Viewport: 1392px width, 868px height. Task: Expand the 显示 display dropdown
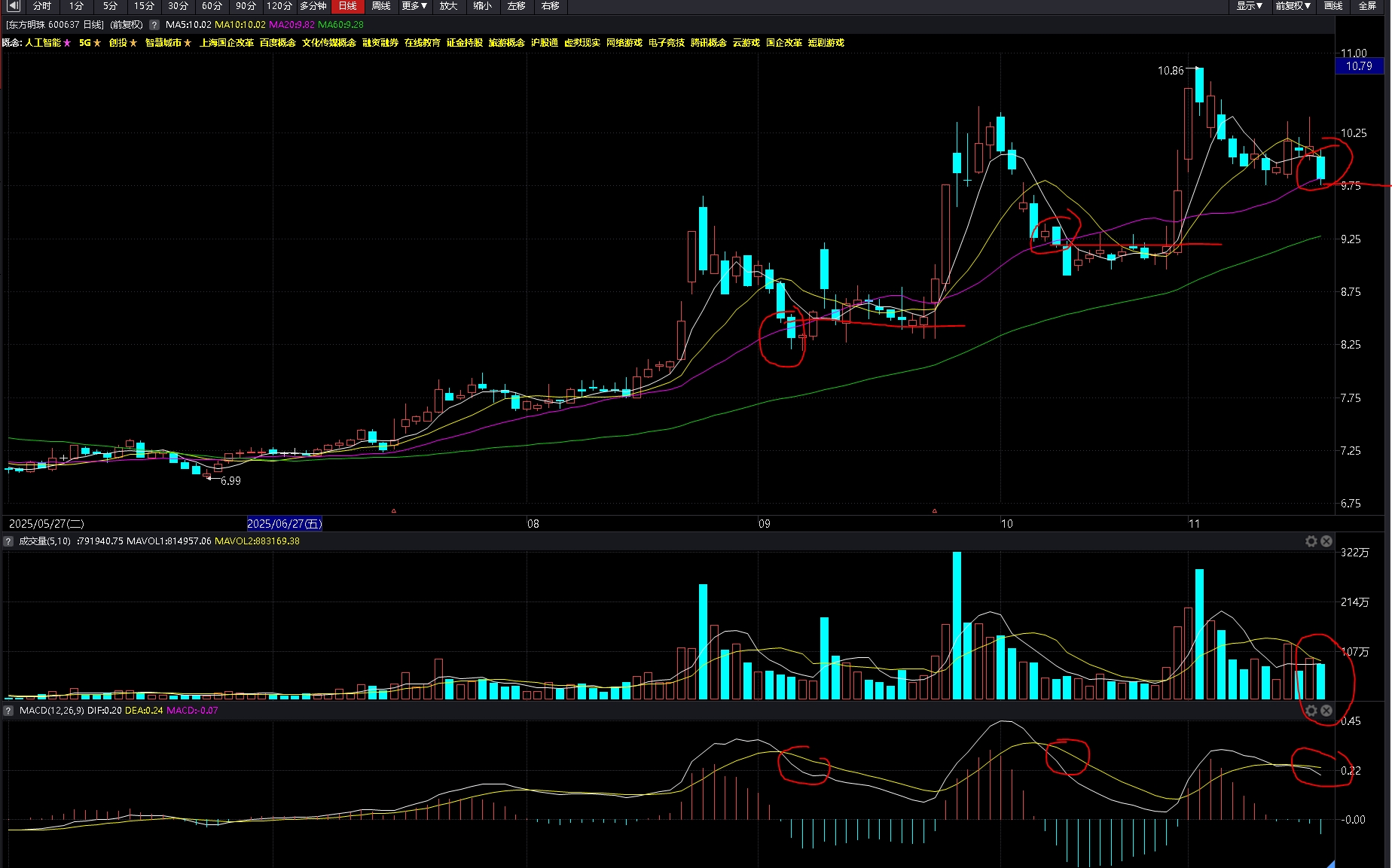1250,6
